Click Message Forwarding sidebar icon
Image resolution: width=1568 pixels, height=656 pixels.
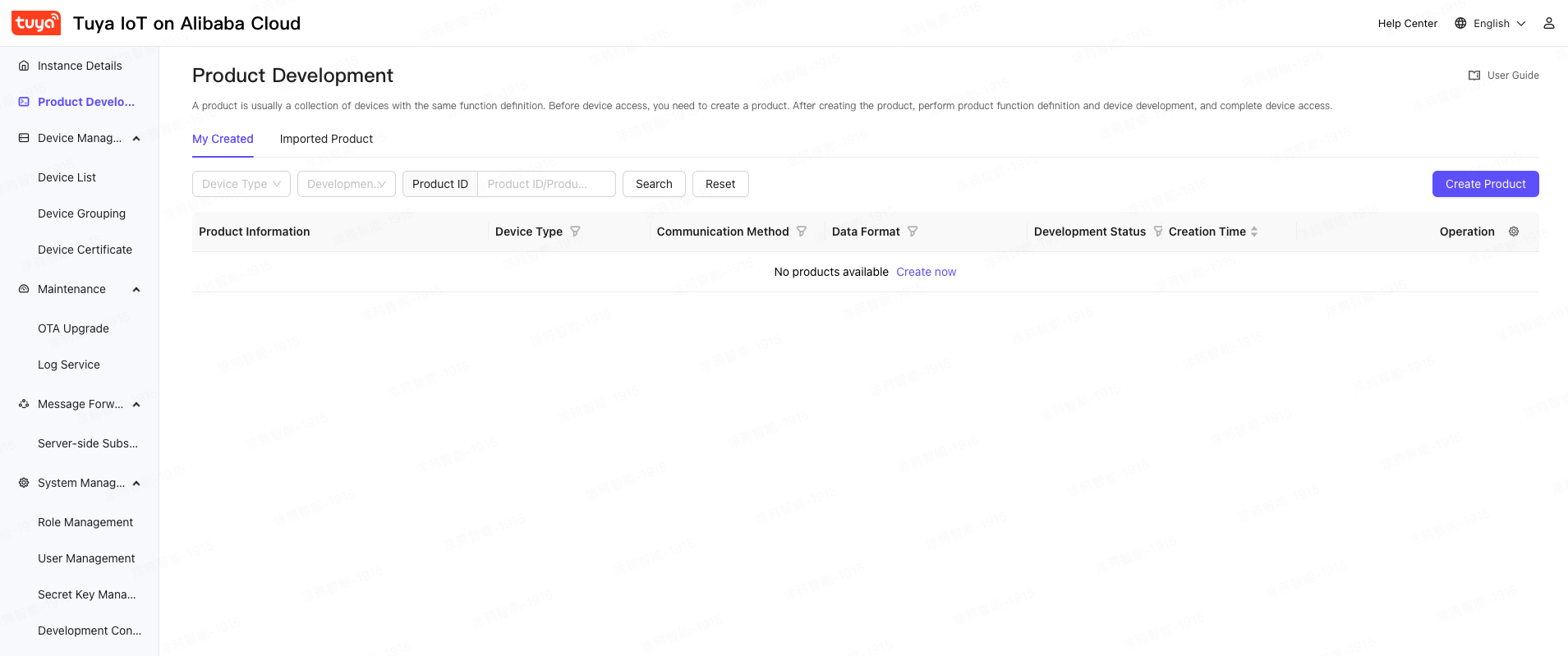tap(24, 404)
